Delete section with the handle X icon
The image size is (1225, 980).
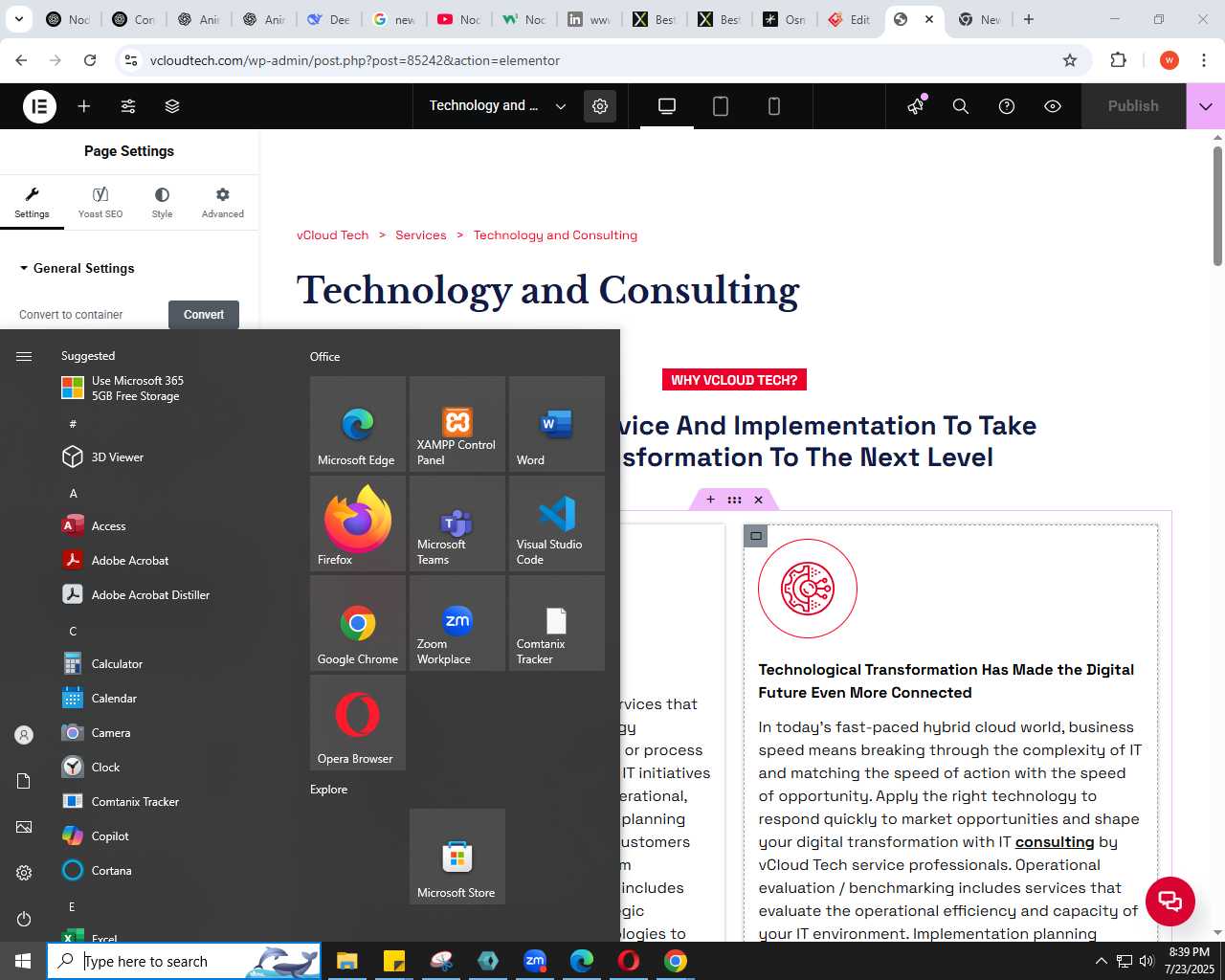758,500
